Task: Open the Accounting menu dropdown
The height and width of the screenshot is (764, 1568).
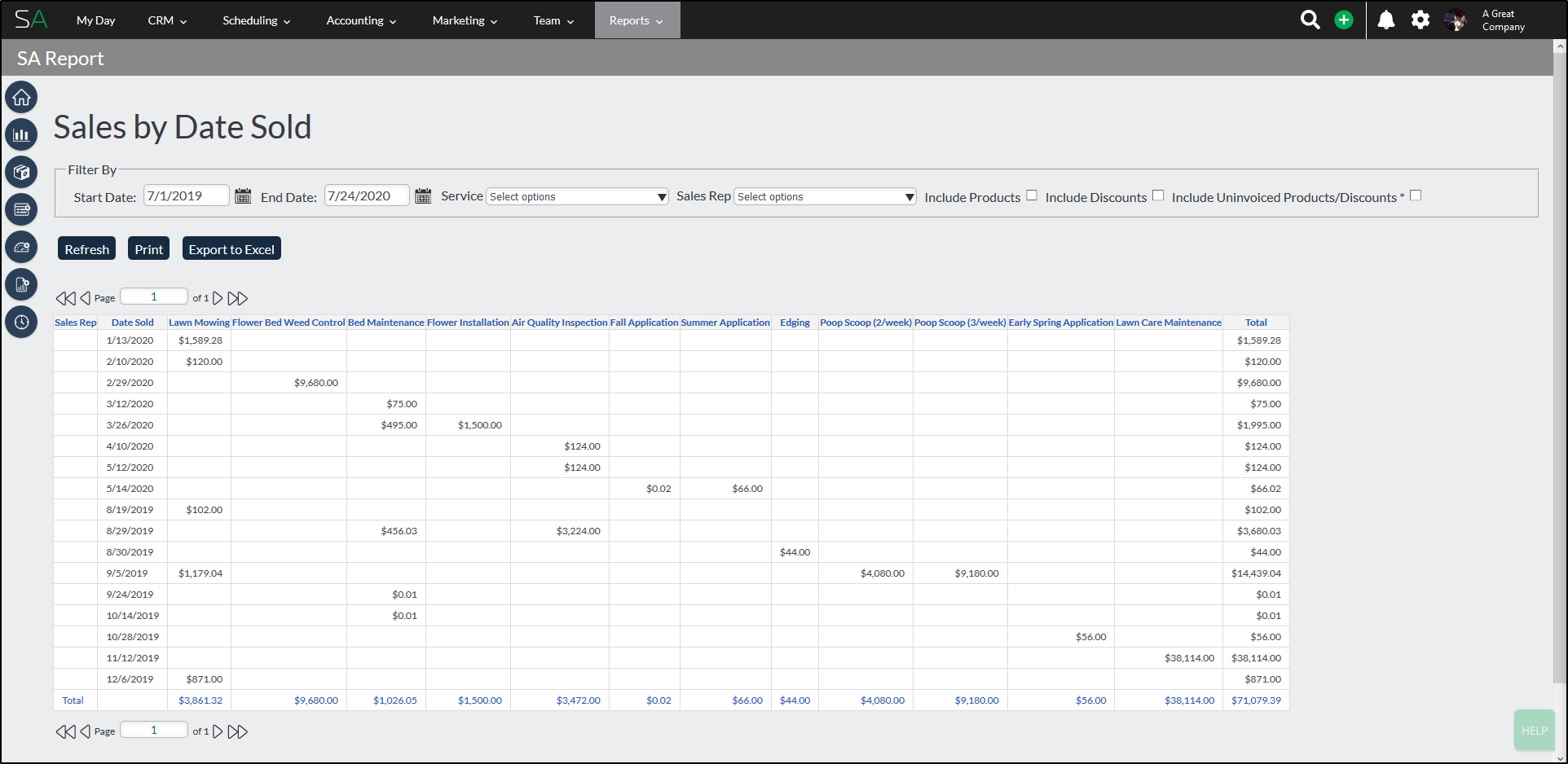Action: tap(361, 20)
